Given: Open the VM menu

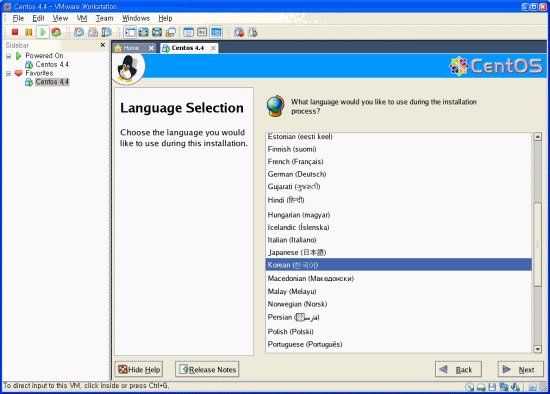Looking at the screenshot, I should (x=82, y=18).
